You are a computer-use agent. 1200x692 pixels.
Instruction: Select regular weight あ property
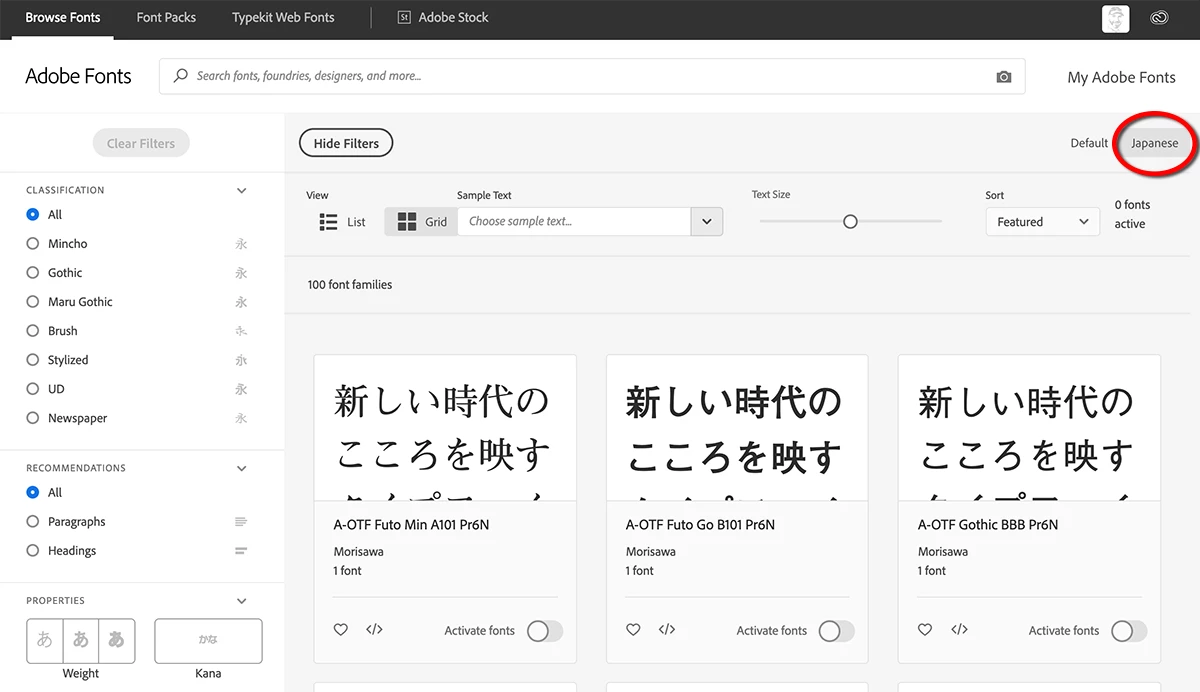(x=81, y=640)
